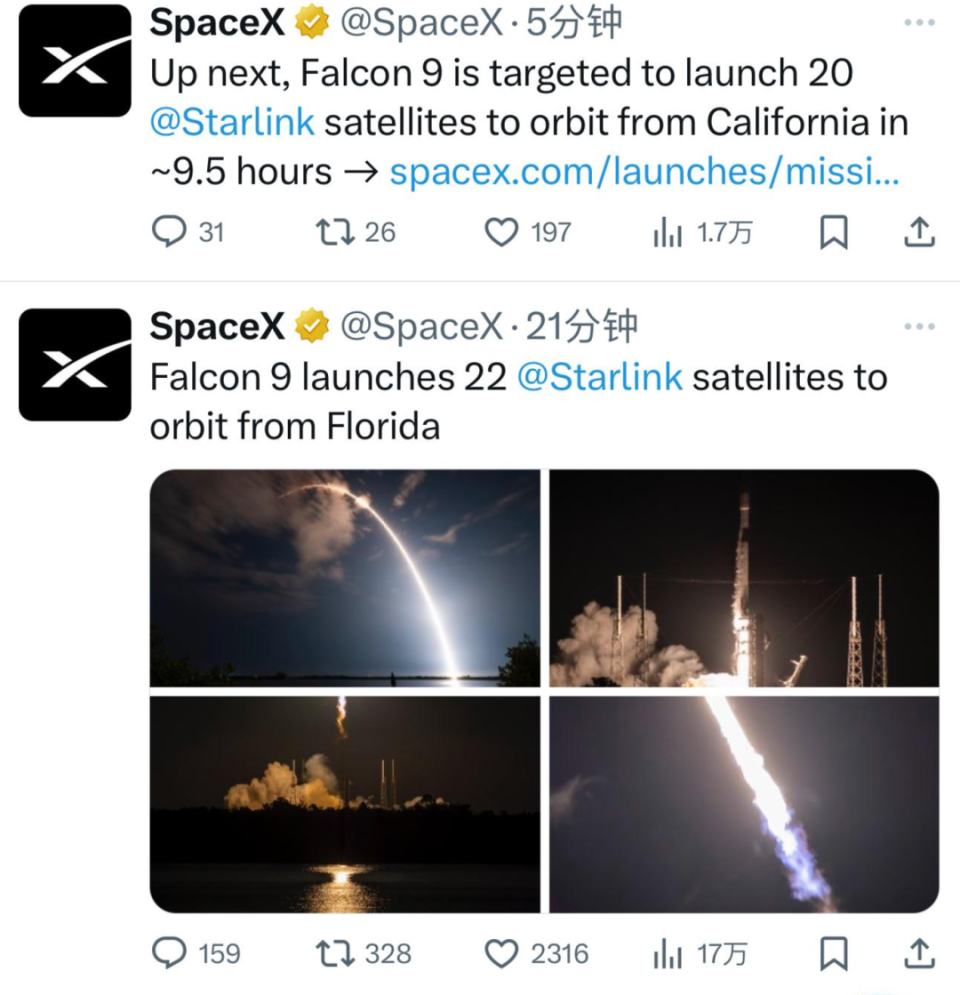This screenshot has width=960, height=995.
Task: Open more options for the 5分钟 tweet
Action: tap(919, 22)
